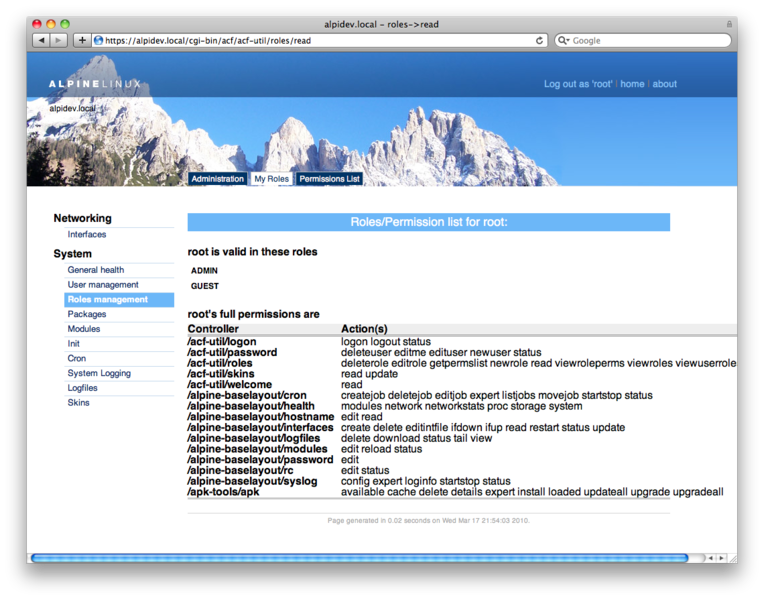Screen dimensions: 764x600
Task: Go back with the browser back arrow
Action: coord(41,40)
